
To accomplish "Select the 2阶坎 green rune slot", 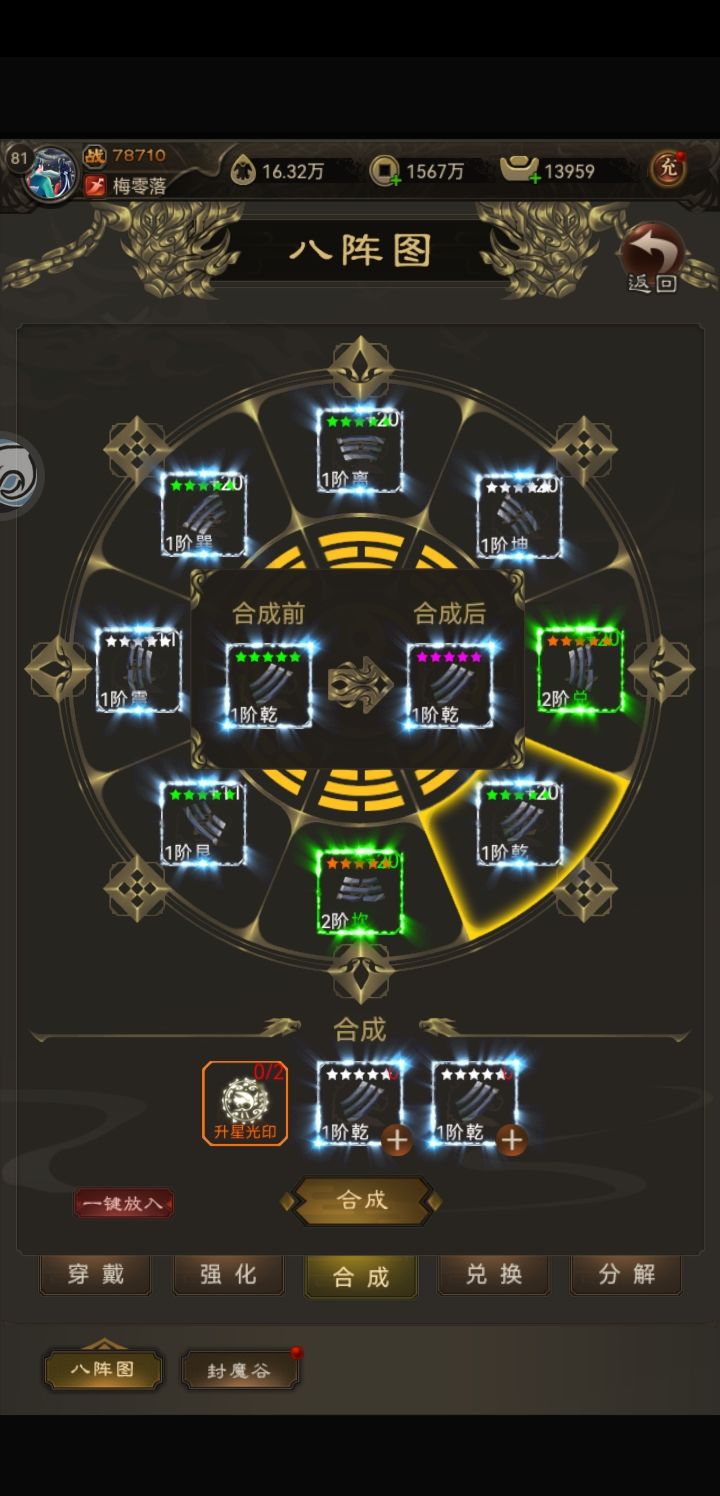I will 360,892.
